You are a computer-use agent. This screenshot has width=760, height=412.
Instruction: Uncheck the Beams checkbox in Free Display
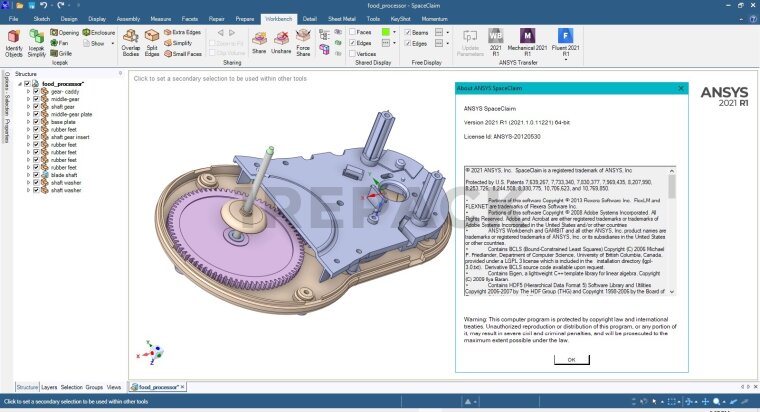pyautogui.click(x=410, y=32)
